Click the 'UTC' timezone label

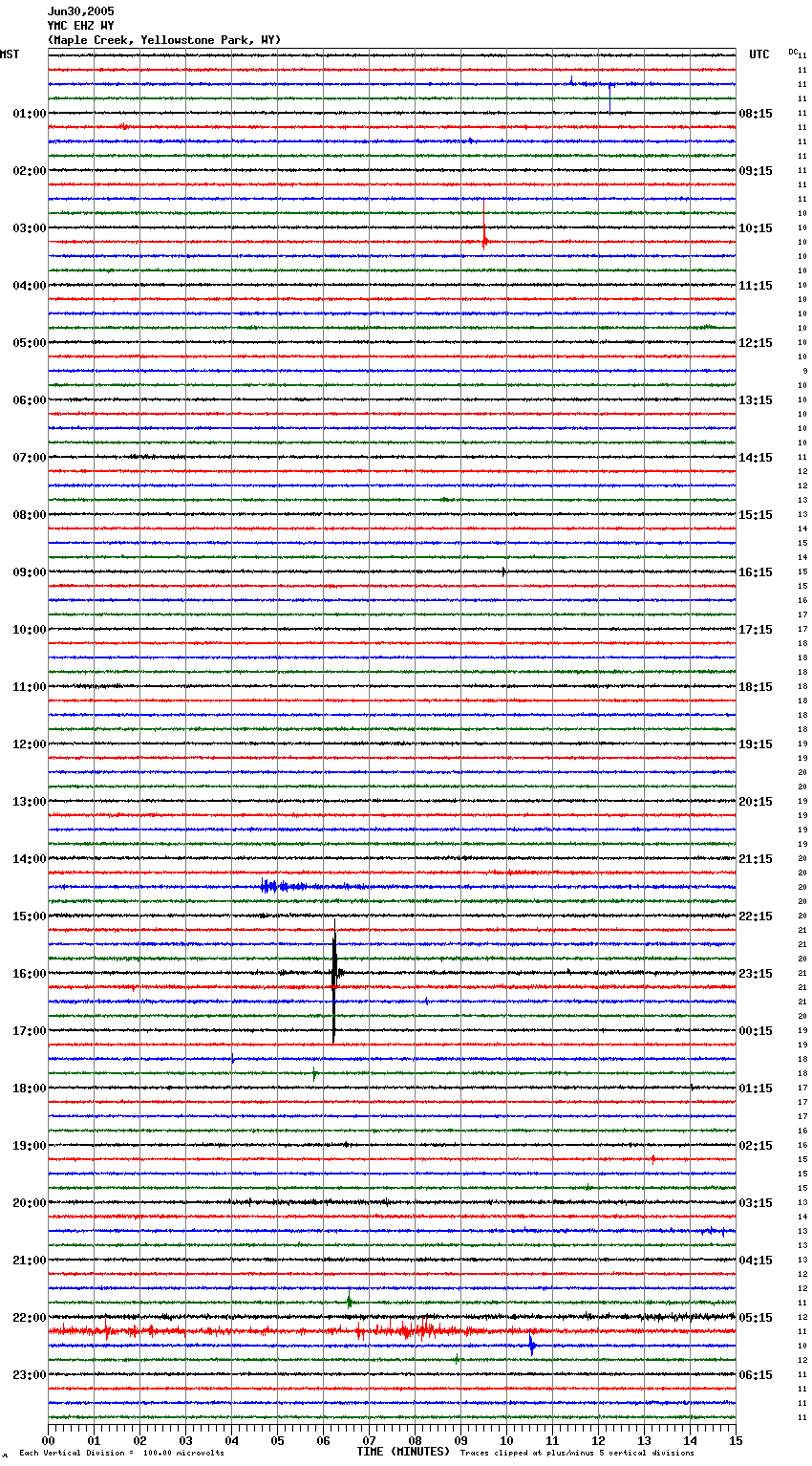click(x=759, y=54)
